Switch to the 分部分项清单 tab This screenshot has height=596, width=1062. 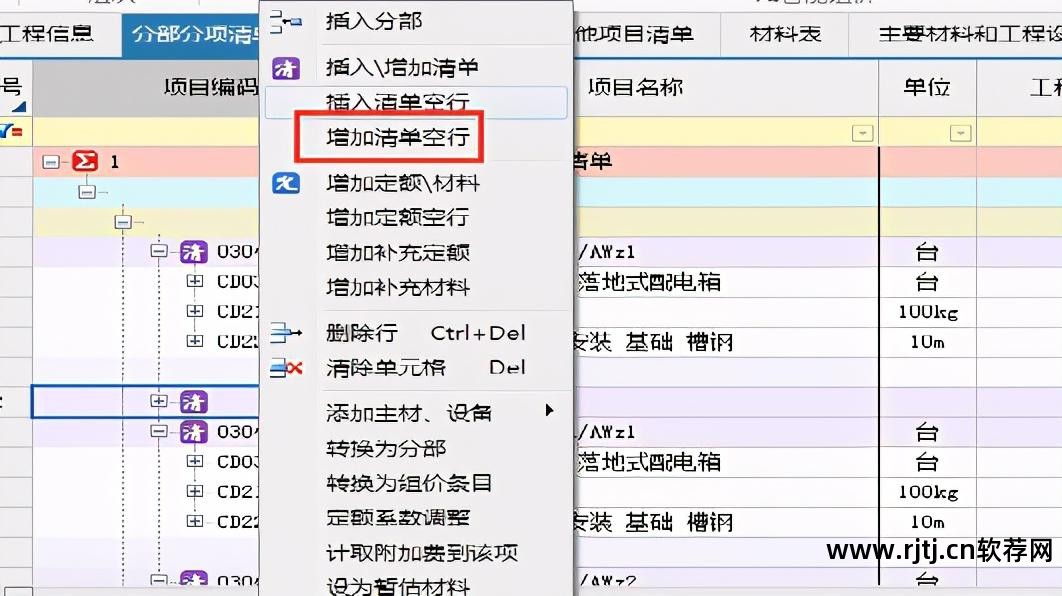(x=191, y=35)
